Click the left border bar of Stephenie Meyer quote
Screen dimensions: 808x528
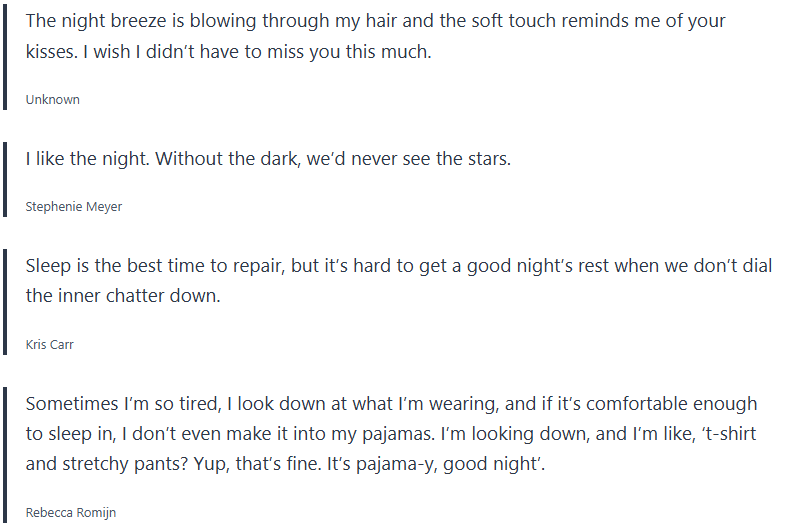point(6,180)
